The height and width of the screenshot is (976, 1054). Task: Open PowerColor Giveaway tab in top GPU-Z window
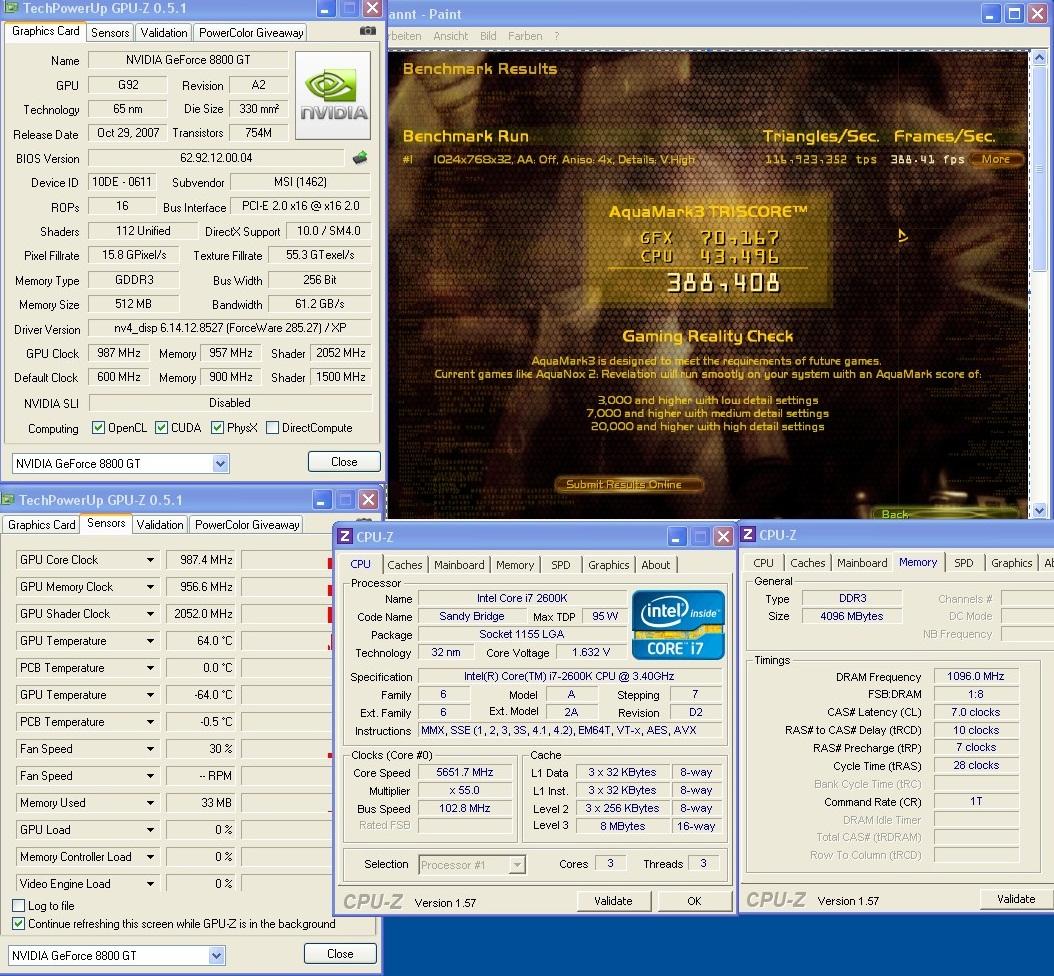click(x=251, y=32)
